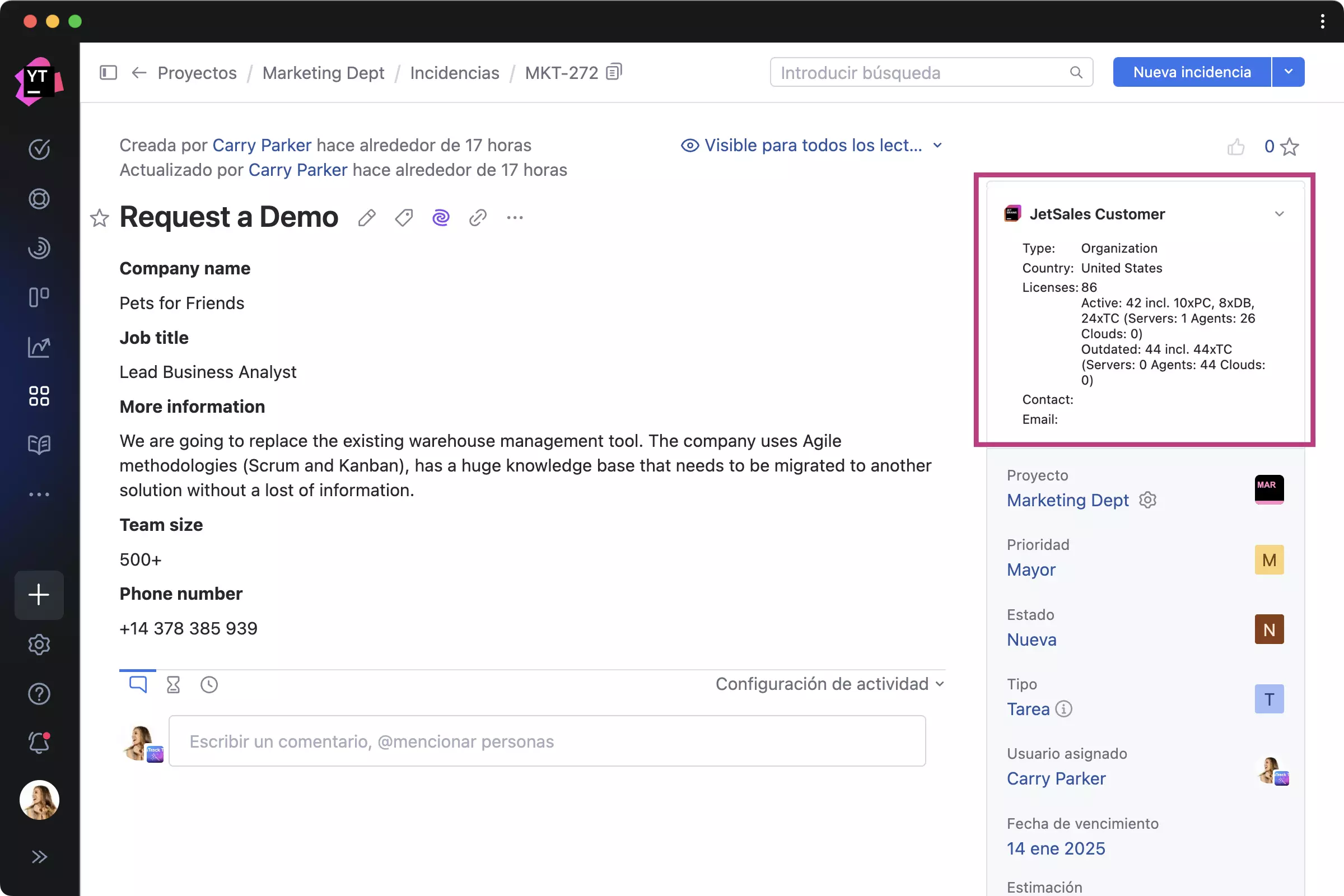Screen dimensions: 1344x896
Task: Open Reports chart icon in sidebar
Action: click(39, 347)
